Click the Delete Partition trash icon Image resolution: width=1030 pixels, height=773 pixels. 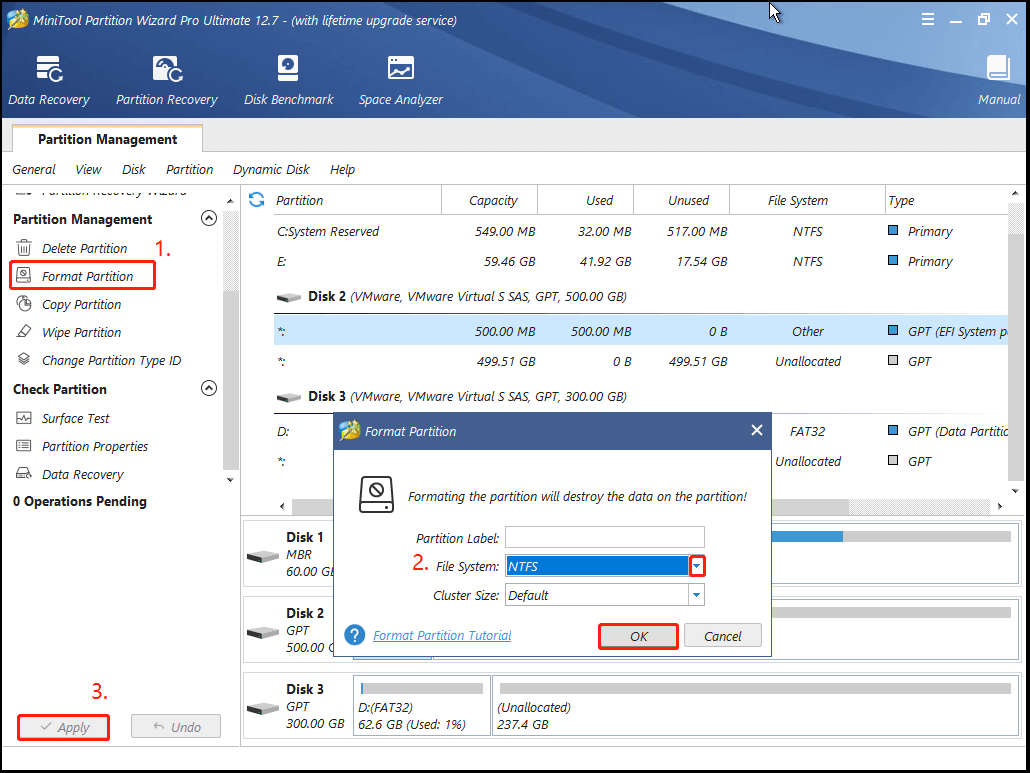point(24,248)
